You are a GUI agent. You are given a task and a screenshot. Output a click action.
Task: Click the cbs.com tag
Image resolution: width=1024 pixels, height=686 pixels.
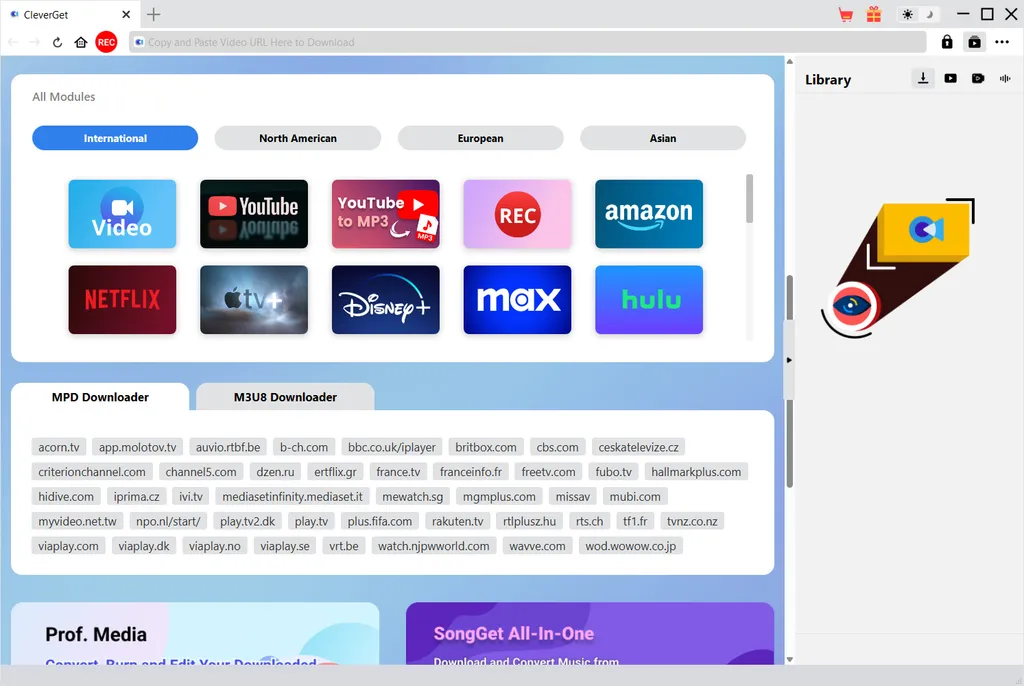(558, 447)
